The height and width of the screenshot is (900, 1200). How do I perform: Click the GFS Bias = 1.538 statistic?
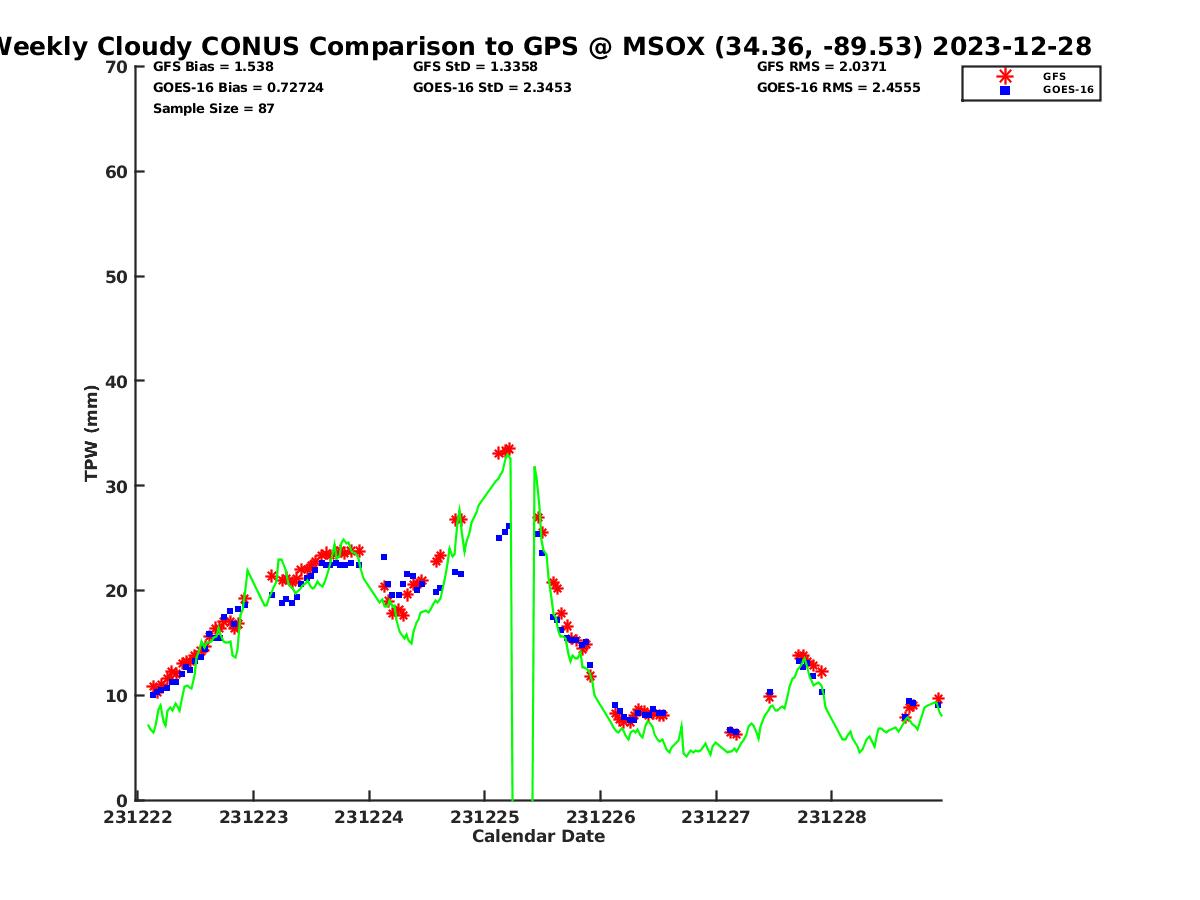213,67
